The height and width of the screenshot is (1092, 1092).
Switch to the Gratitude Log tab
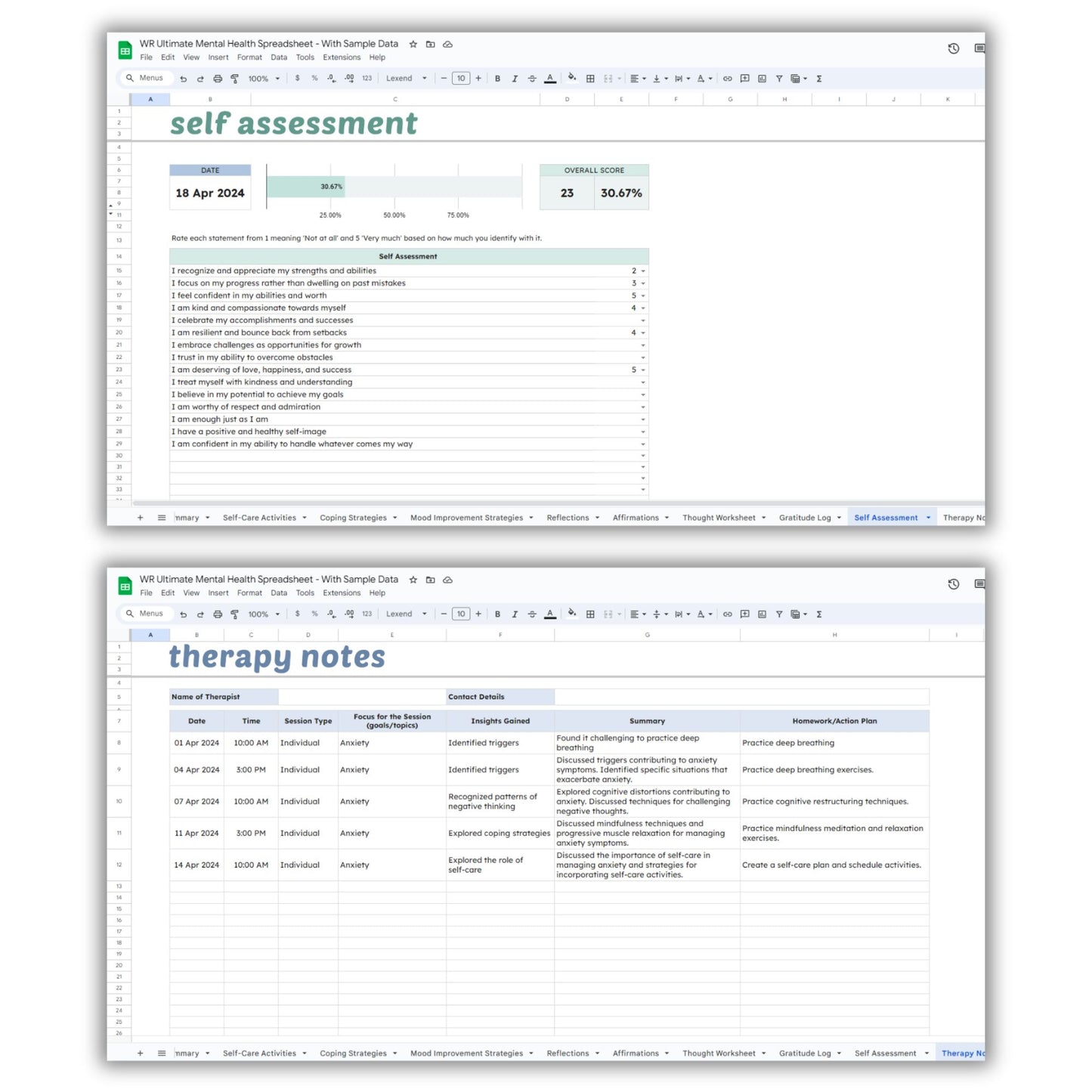pyautogui.click(x=804, y=517)
